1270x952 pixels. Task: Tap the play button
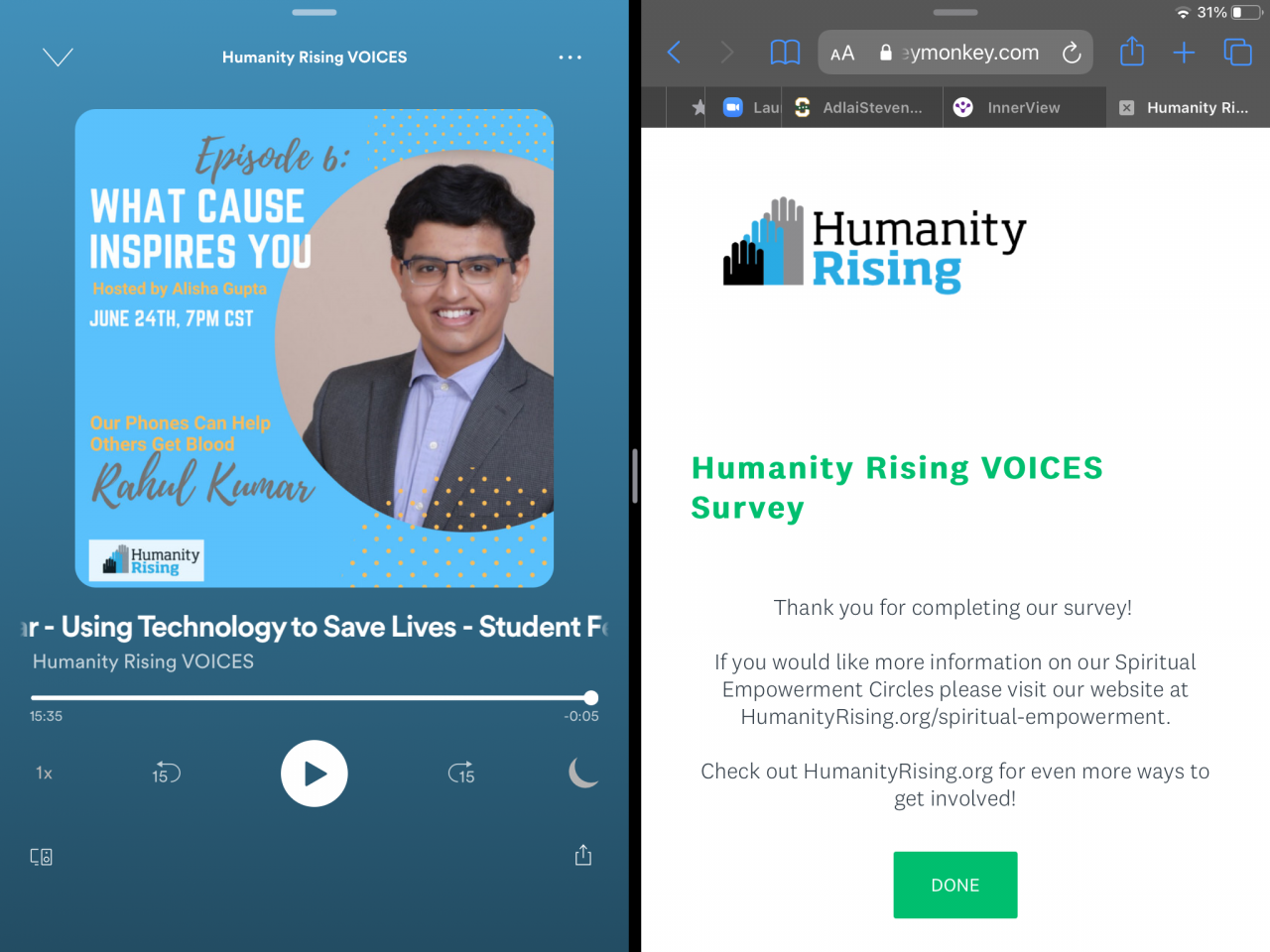(x=314, y=773)
